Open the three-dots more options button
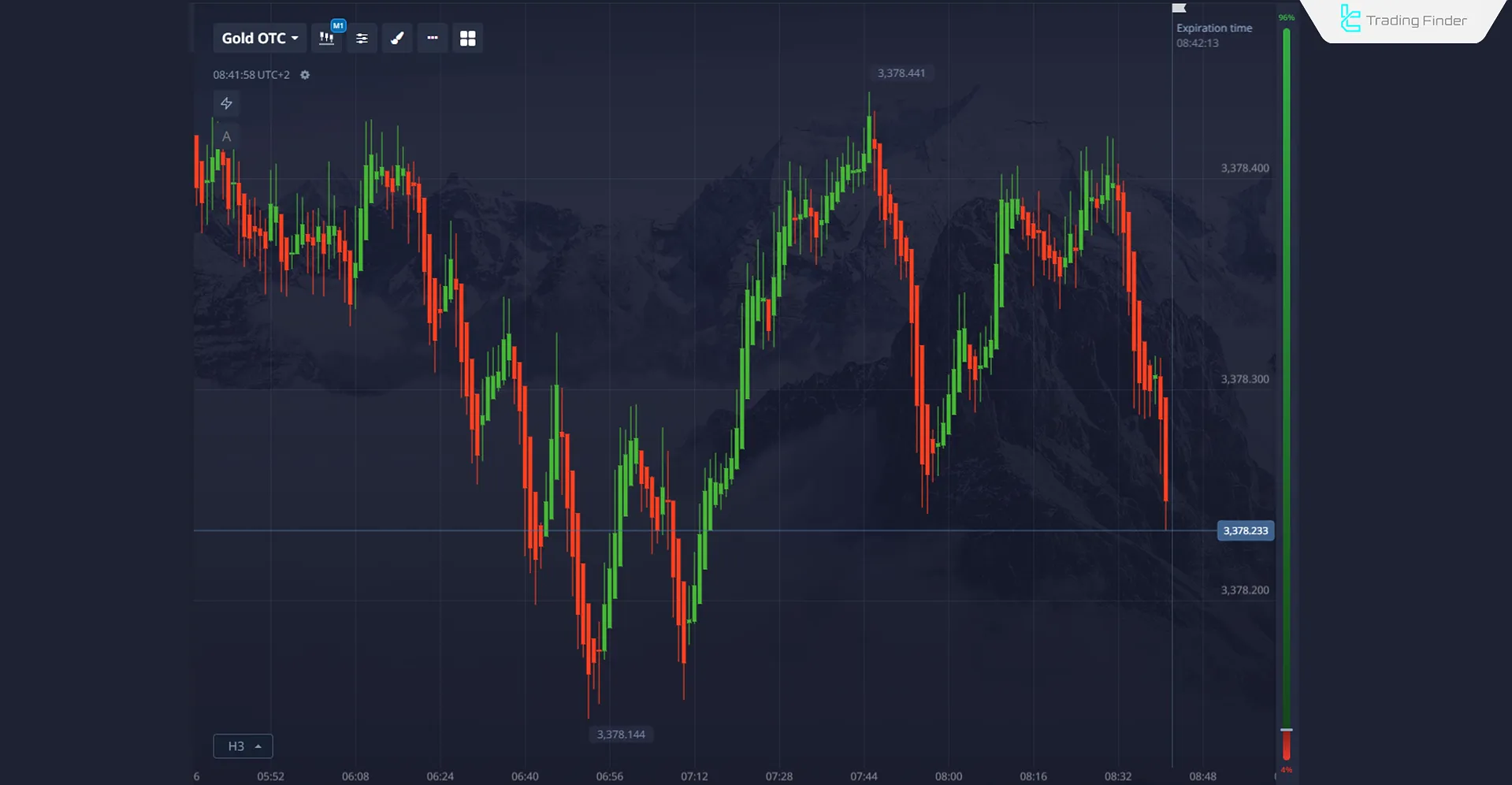Screen dimensions: 1512x785 (433, 38)
